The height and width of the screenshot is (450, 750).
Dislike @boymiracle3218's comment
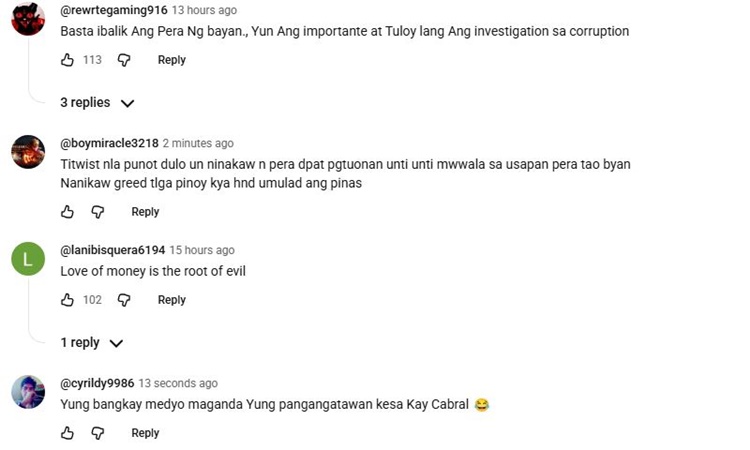[98, 212]
